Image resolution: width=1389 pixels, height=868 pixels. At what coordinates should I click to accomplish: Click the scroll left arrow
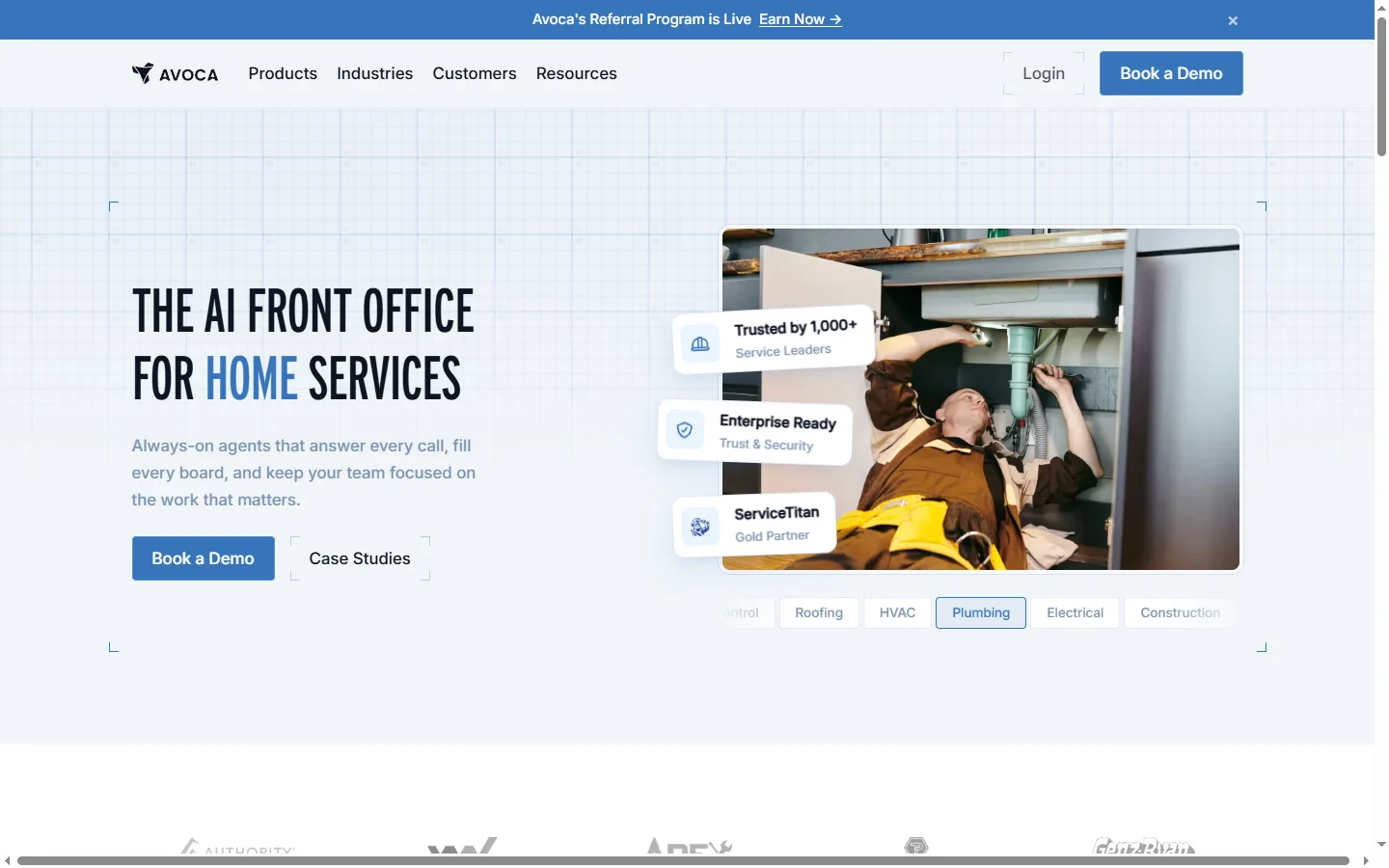click(8, 860)
